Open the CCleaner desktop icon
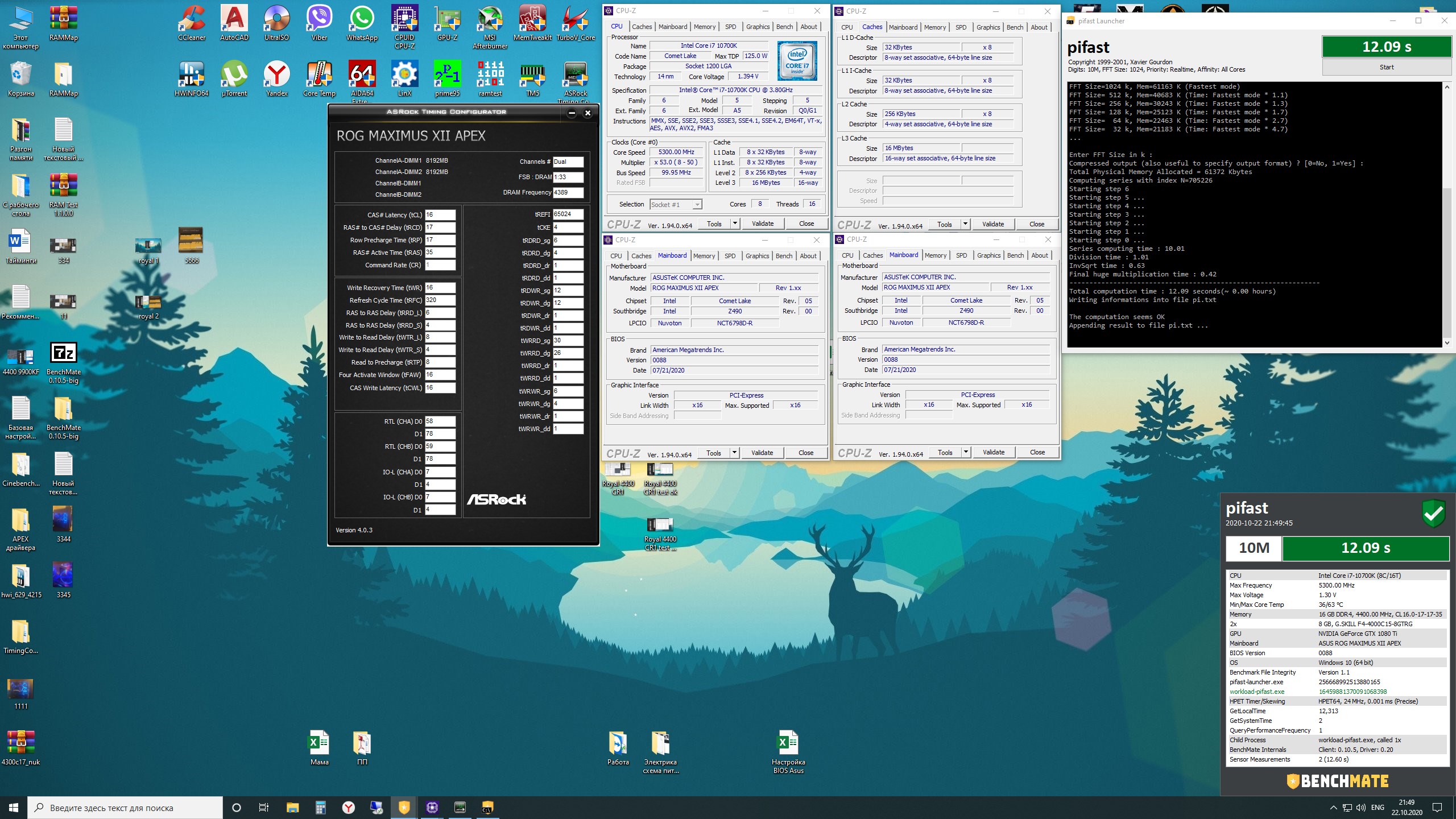The width and height of the screenshot is (1456, 819). tap(192, 23)
